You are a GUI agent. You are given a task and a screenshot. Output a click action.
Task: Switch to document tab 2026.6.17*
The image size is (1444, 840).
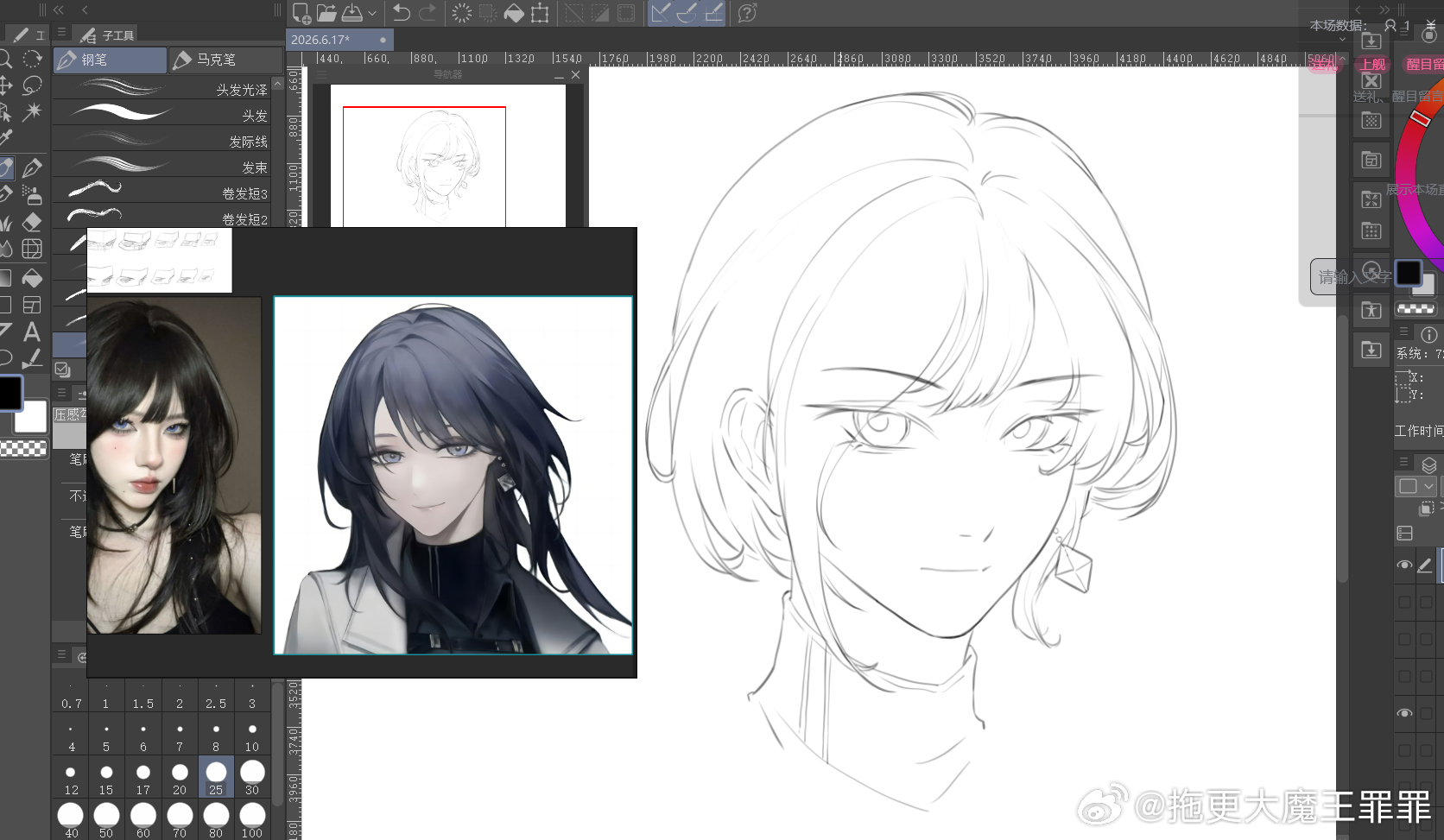click(x=339, y=40)
